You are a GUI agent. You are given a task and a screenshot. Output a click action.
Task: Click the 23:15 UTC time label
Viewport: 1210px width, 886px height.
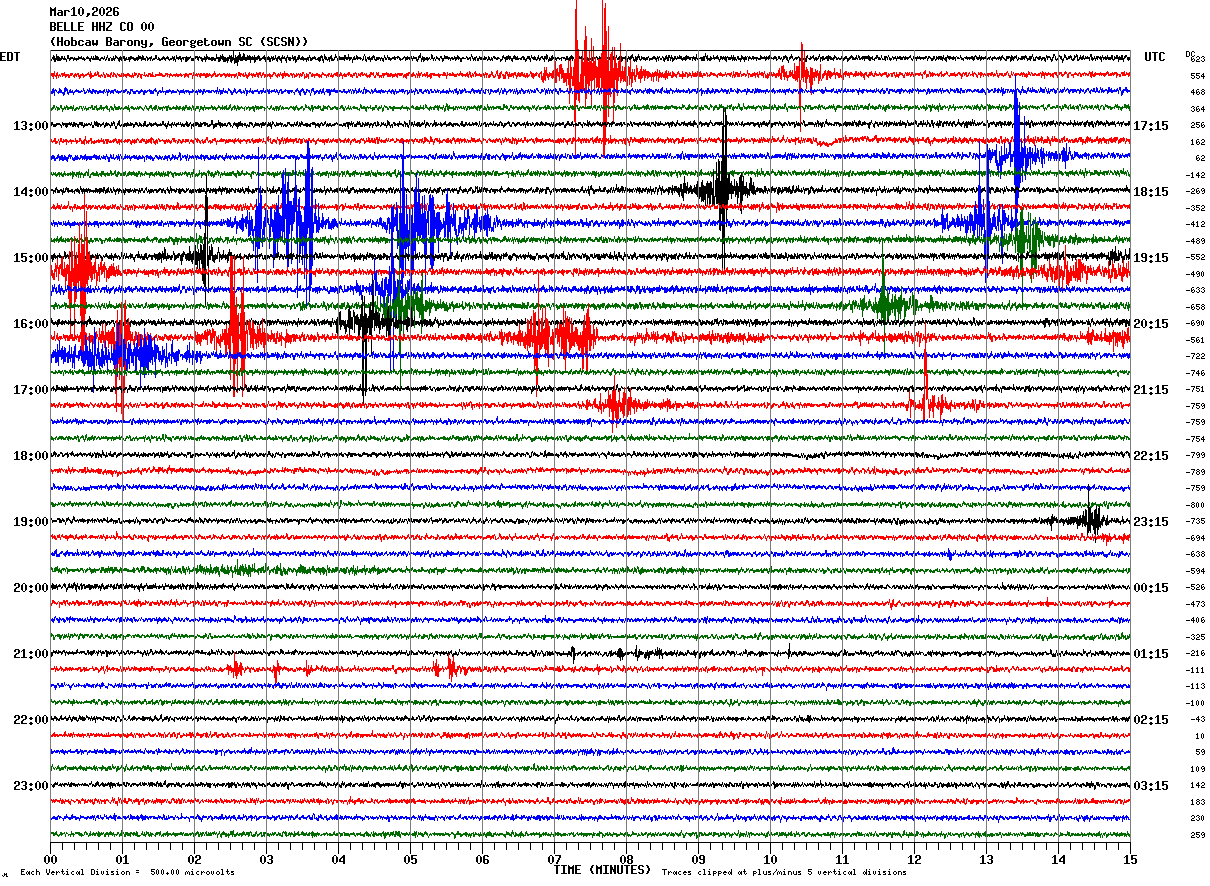(x=1151, y=522)
